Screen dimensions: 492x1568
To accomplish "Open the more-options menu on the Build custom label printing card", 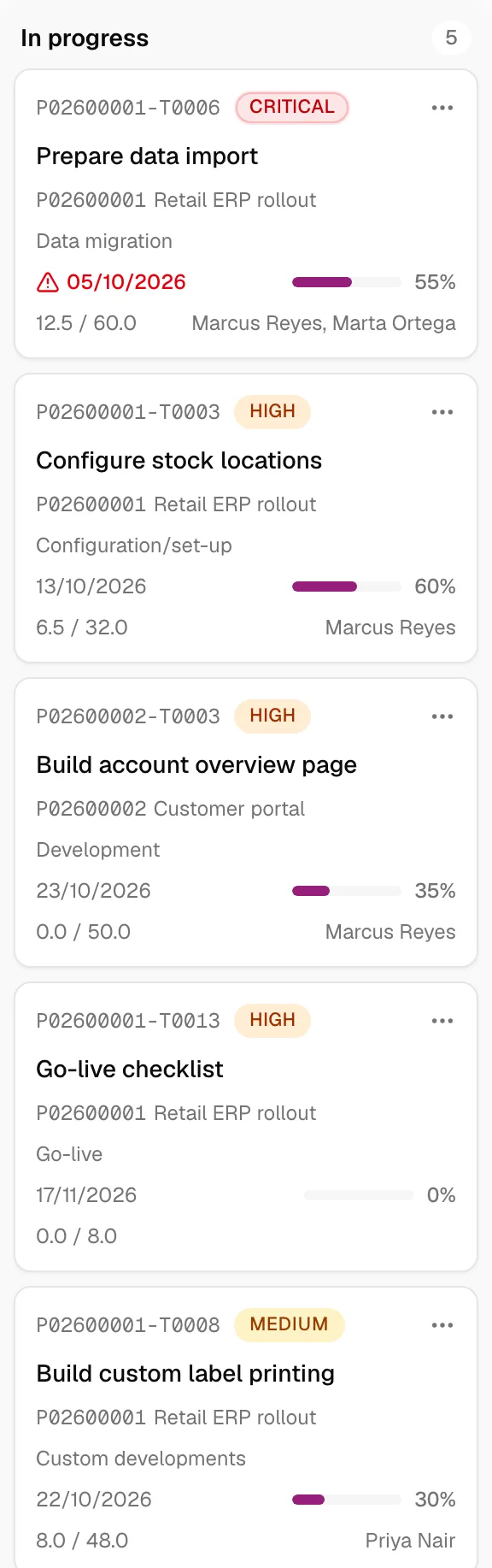I will click(x=442, y=1325).
